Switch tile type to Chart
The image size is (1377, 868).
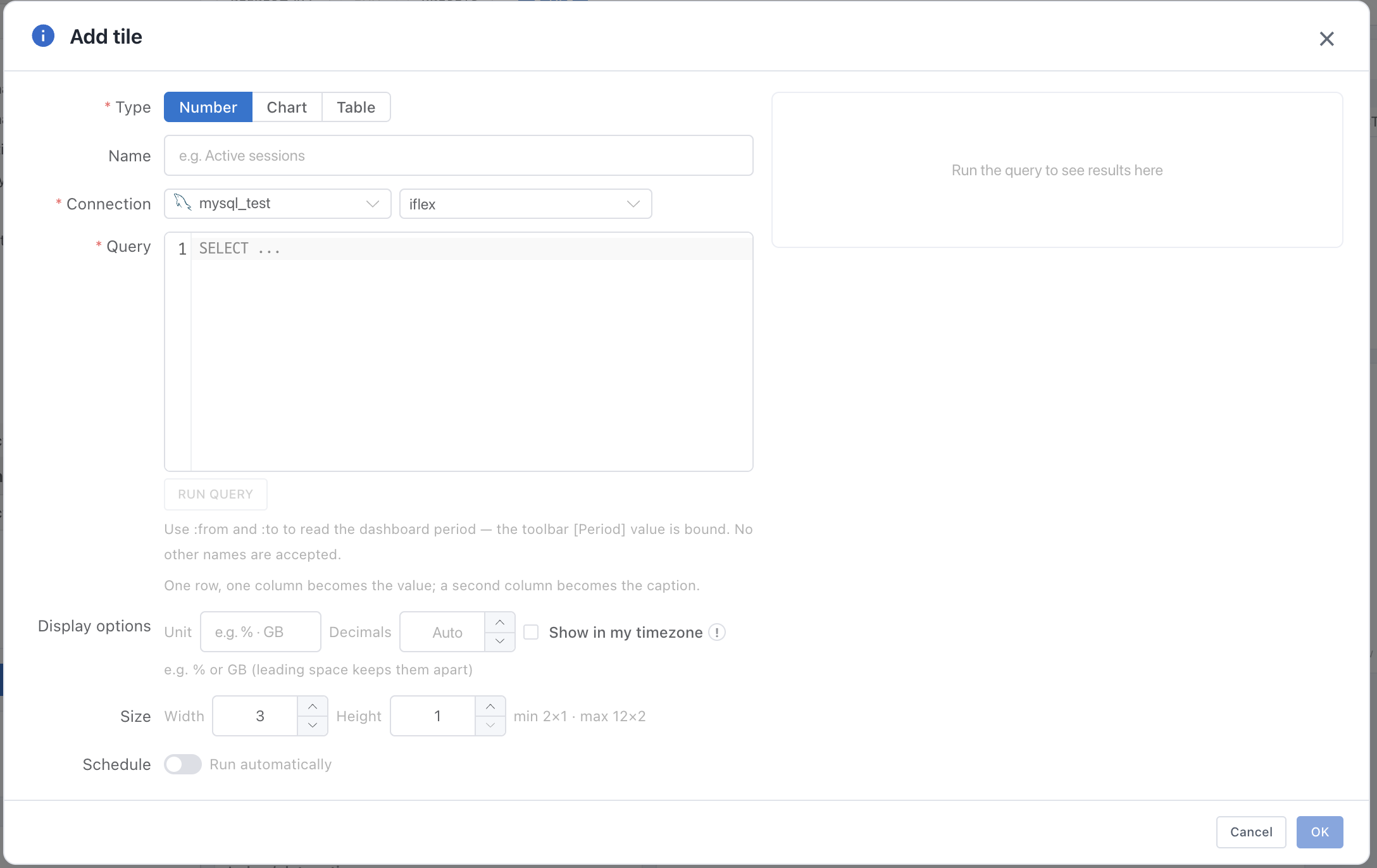pos(287,107)
